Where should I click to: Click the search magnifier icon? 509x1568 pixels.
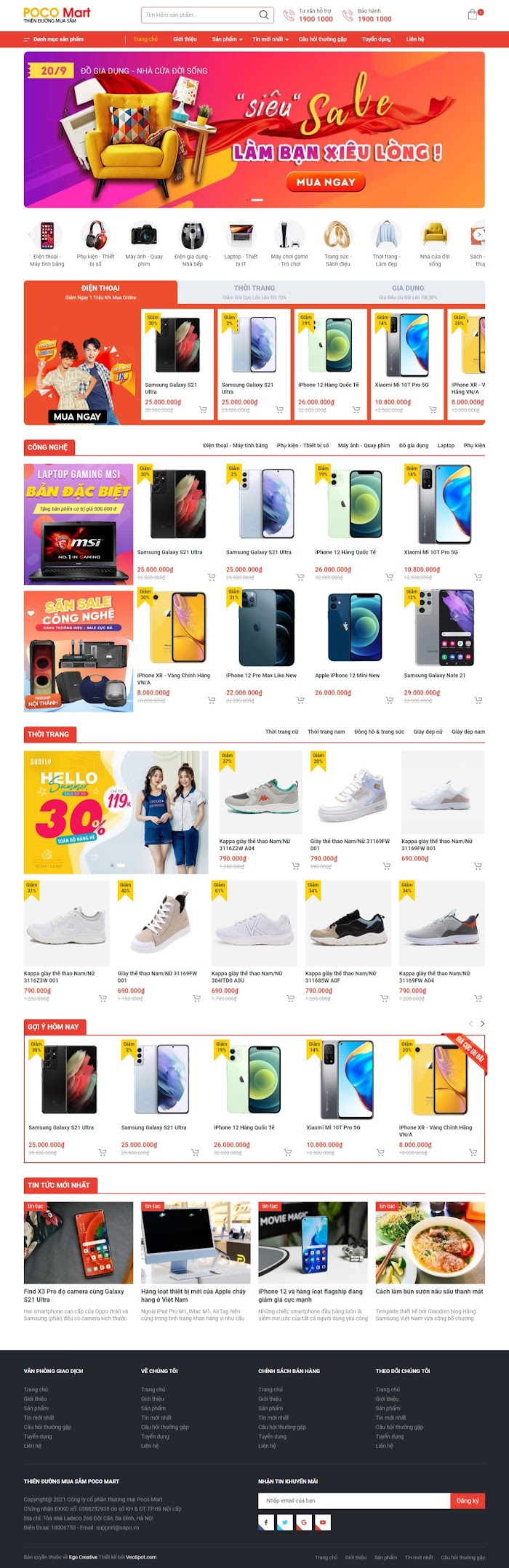tap(264, 15)
